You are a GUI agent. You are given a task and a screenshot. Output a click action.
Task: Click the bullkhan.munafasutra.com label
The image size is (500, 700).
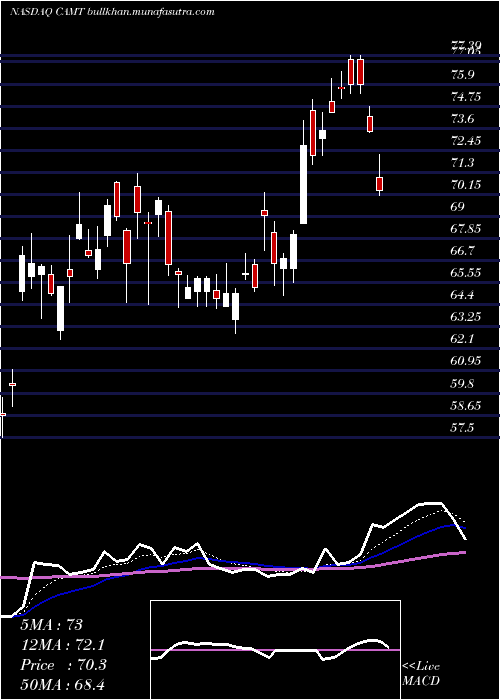[152, 12]
